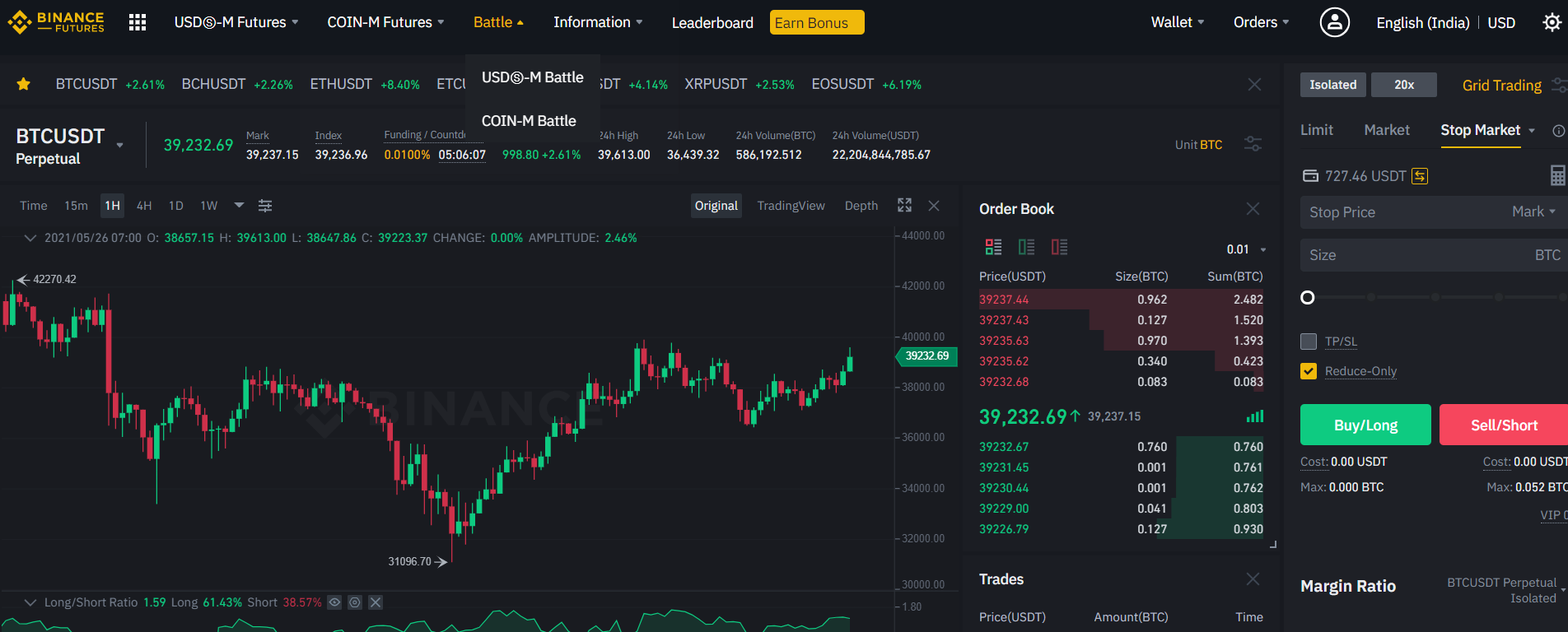
Task: Click the transfer funds icon beside balance
Action: [x=1420, y=176]
